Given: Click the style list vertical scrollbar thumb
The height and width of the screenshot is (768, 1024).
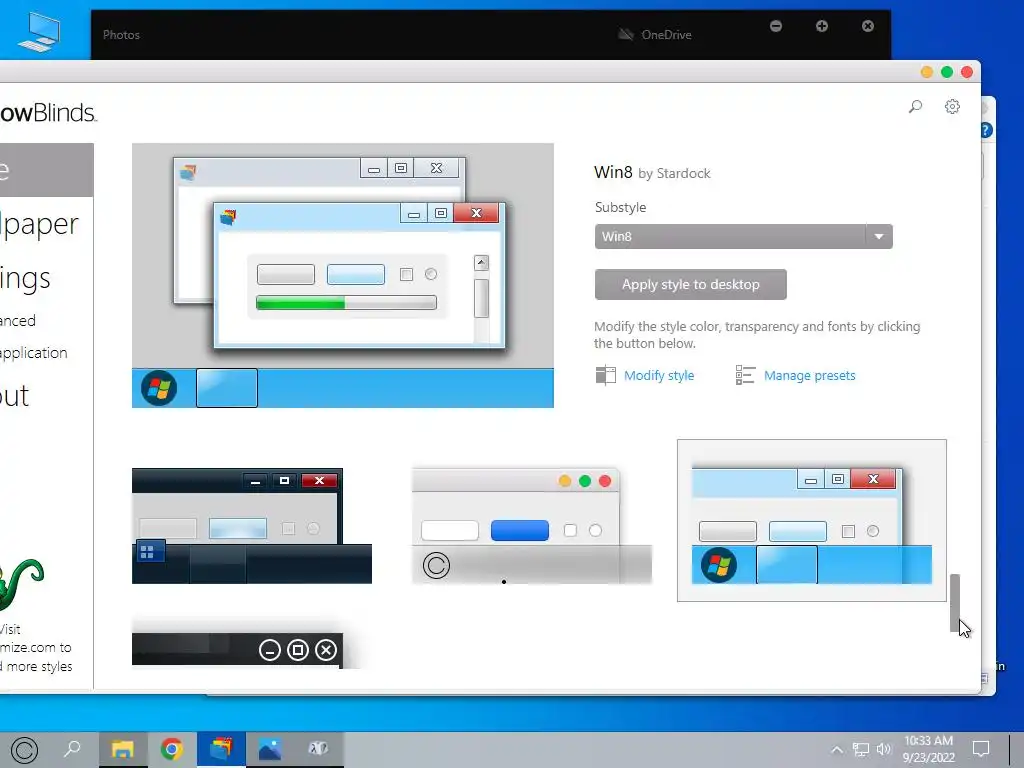Looking at the screenshot, I should [x=954, y=603].
